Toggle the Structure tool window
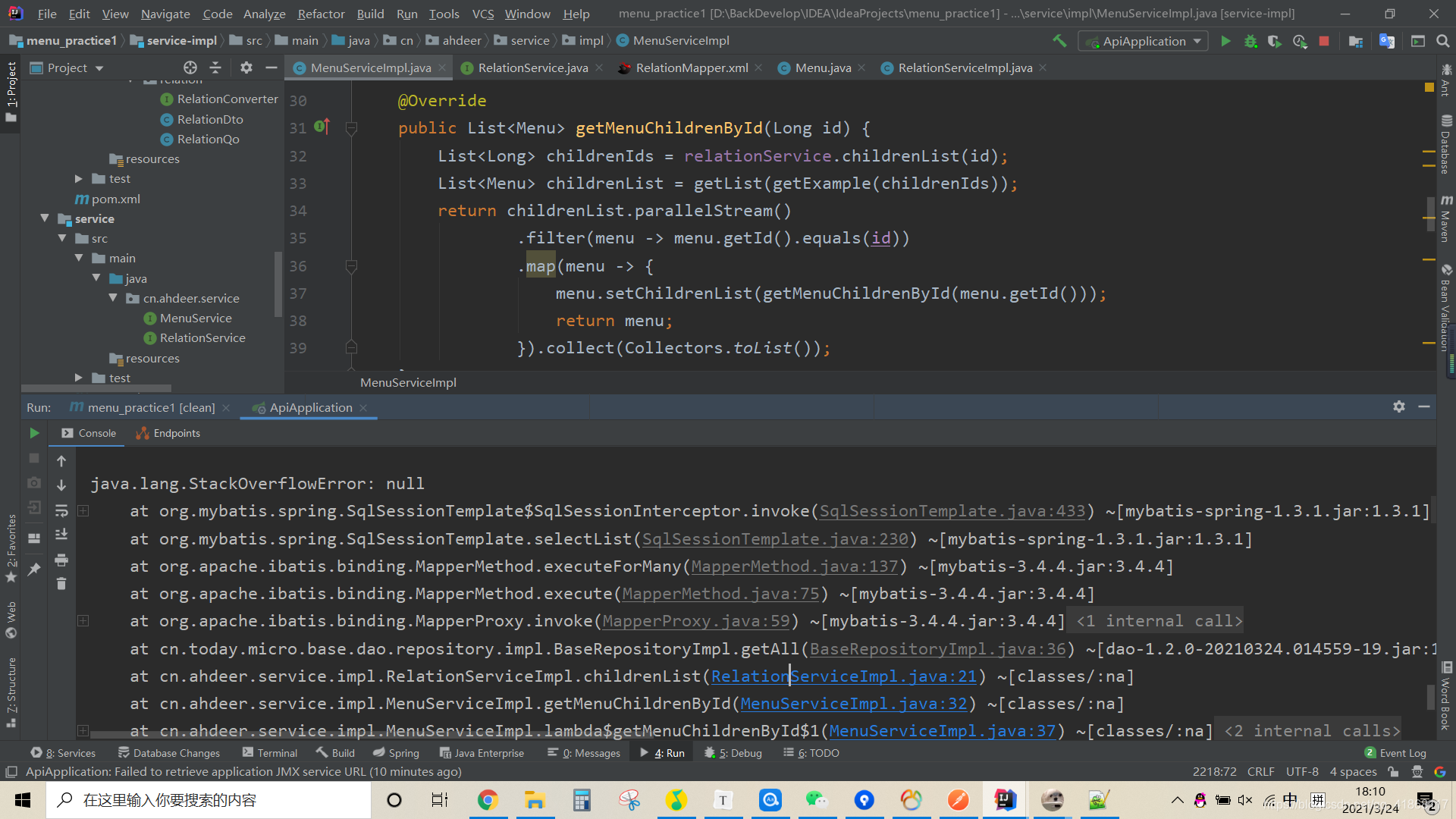1456x819 pixels. (11, 692)
